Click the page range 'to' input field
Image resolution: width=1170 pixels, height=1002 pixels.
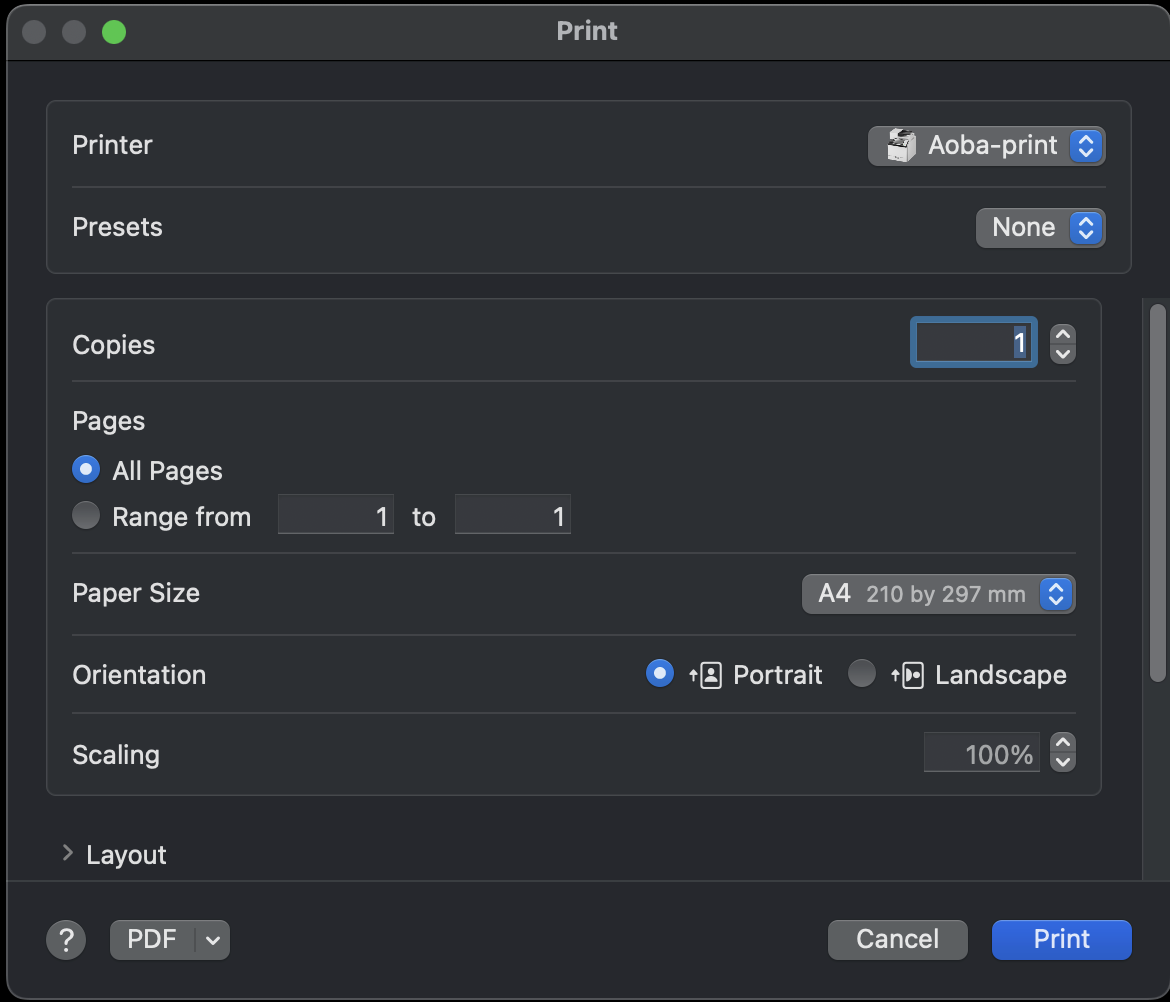(x=512, y=516)
